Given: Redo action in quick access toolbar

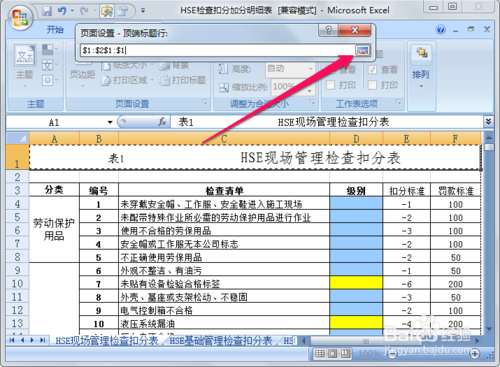Looking at the screenshot, I should tap(84, 11).
